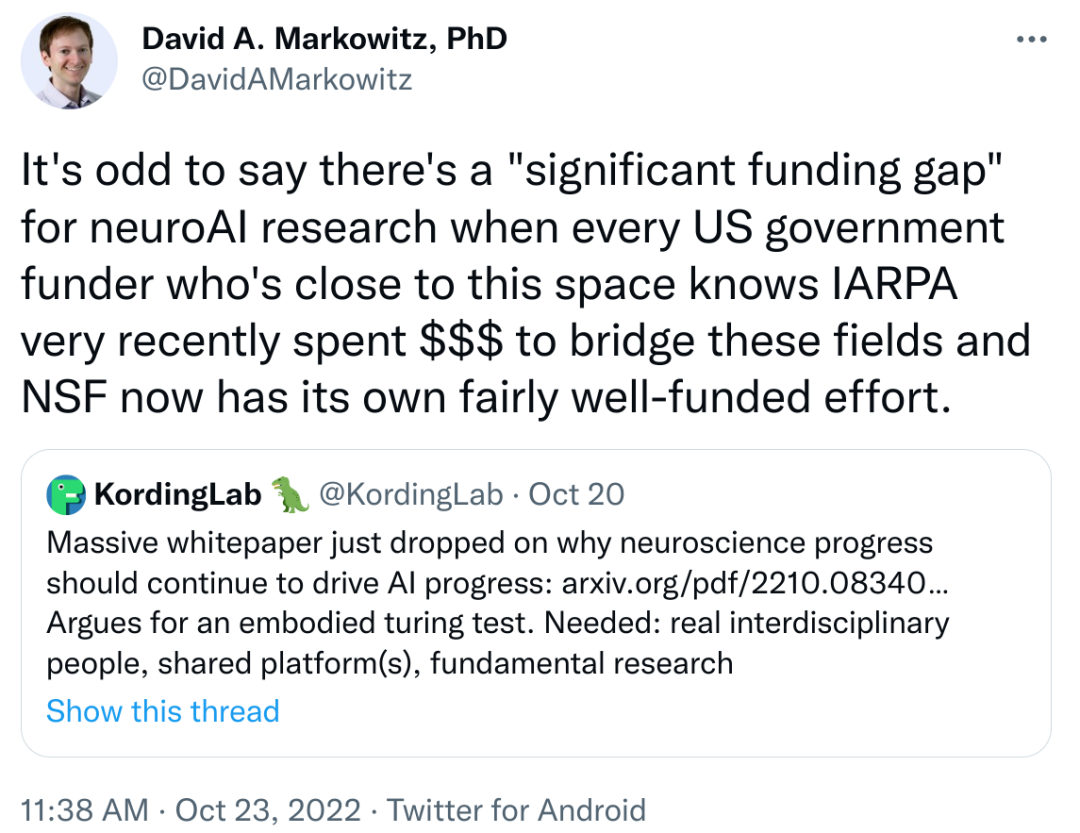The image size is (1080, 833).
Task: Click the Twitter for Android source label
Action: [516, 809]
